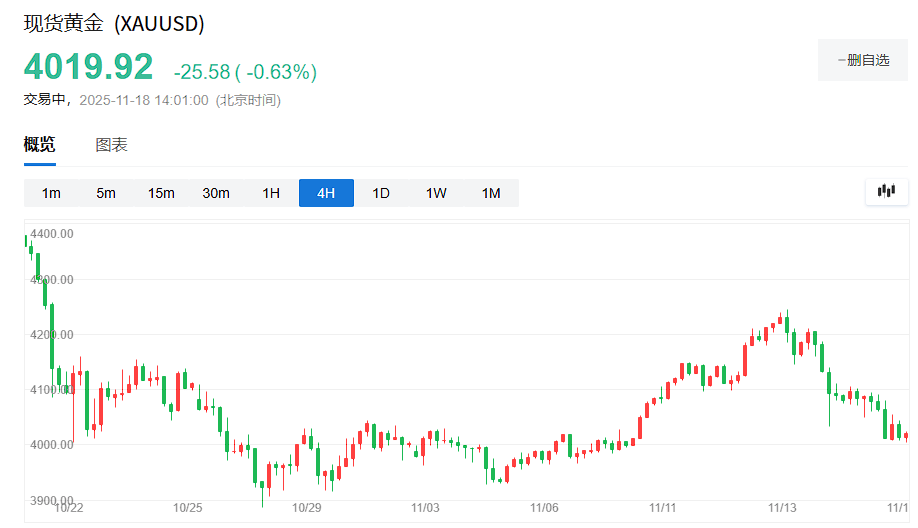Remove XAUUSD from watchlist with 删自选

click(862, 60)
